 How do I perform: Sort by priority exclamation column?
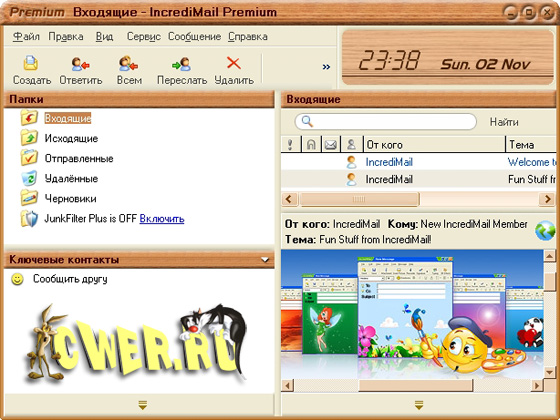290,144
